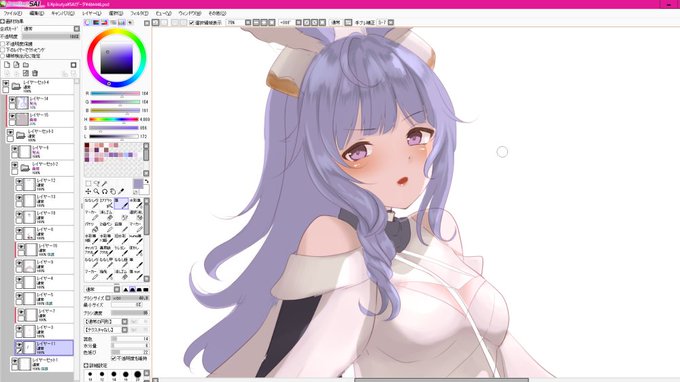Image resolution: width=680 pixels, height=382 pixels.
Task: Swap foreground and background colors
Action: pyautogui.click(x=147, y=181)
